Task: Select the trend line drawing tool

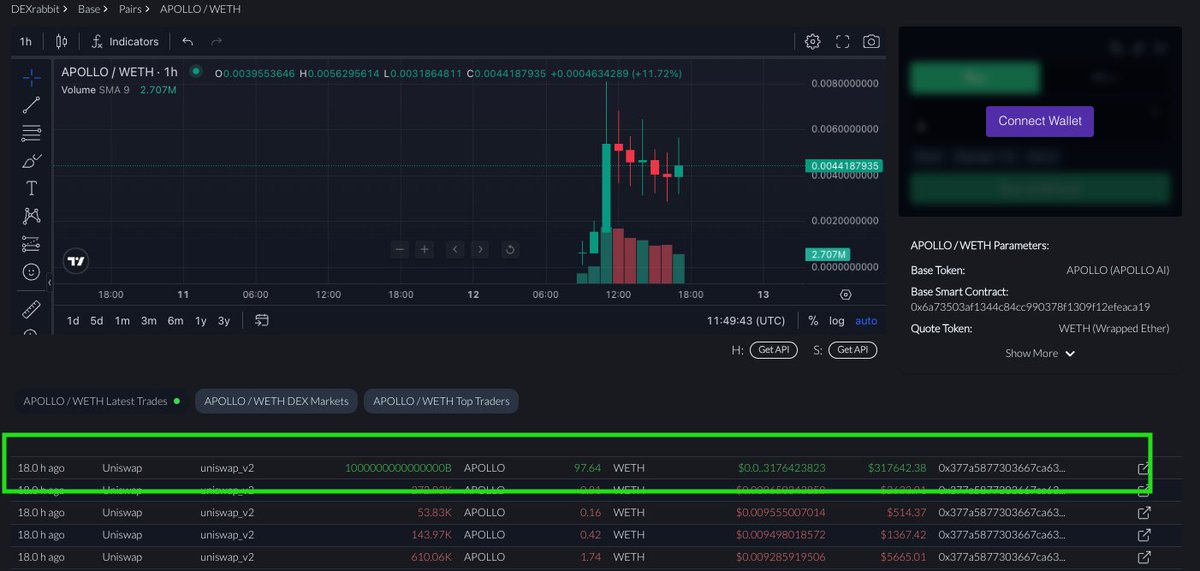Action: pyautogui.click(x=31, y=104)
